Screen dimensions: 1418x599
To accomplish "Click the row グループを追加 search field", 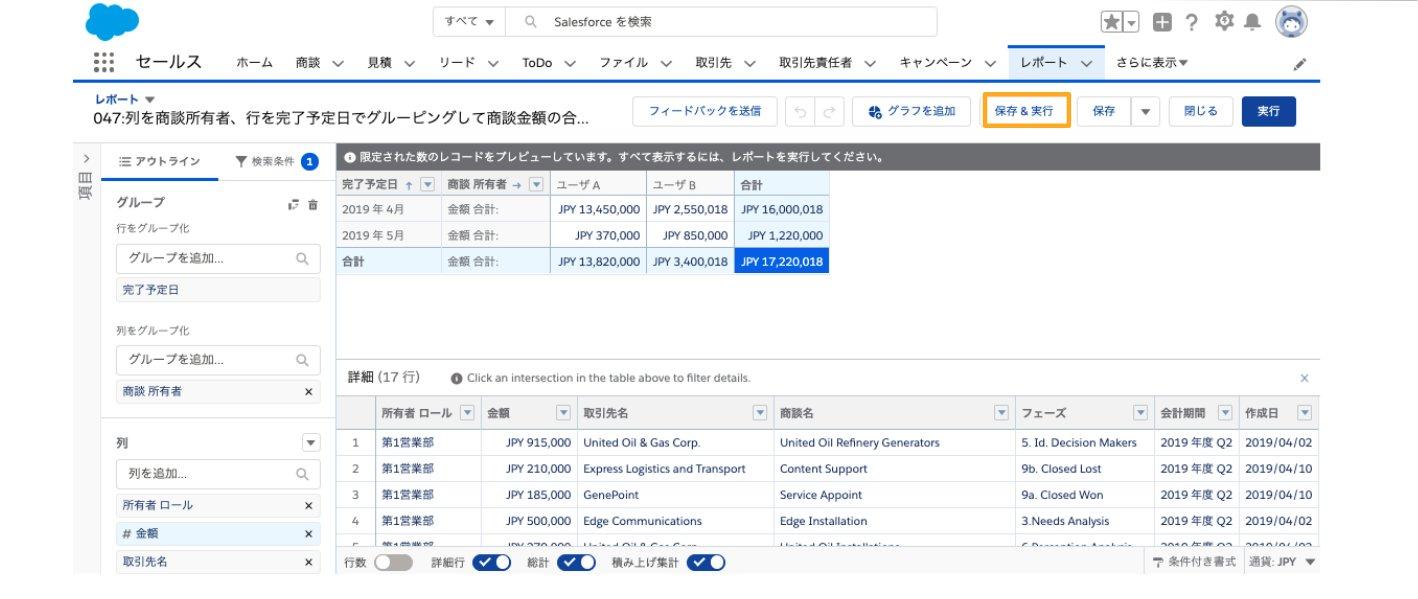I will pos(218,258).
